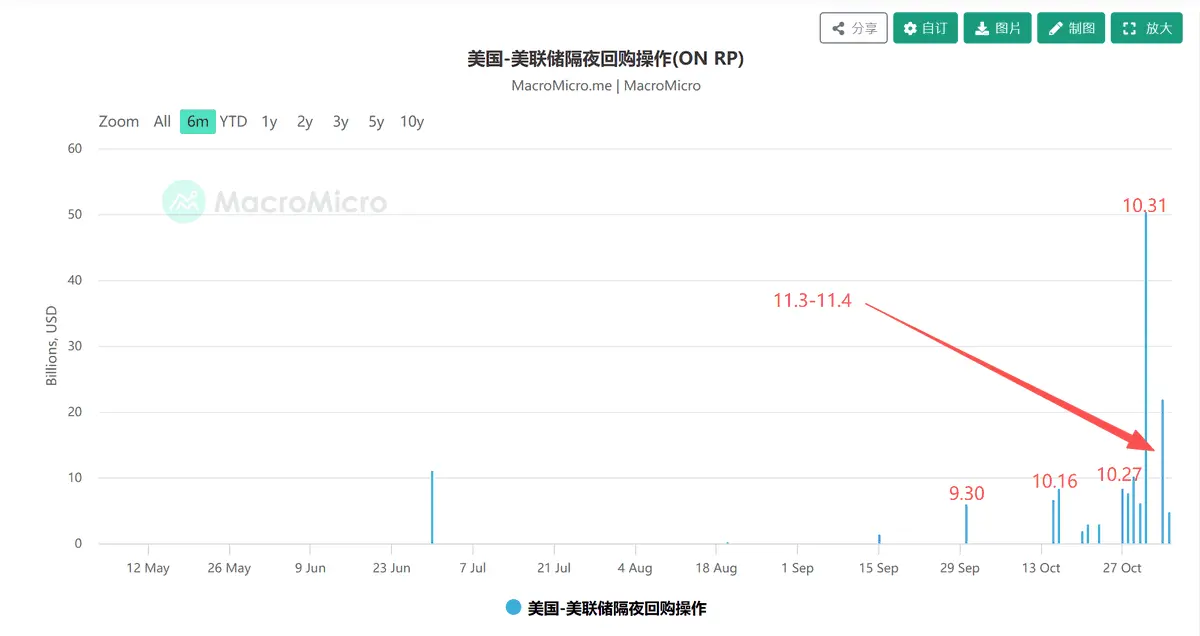Click the download icon in 图片
The image size is (1200, 636).
pyautogui.click(x=982, y=28)
